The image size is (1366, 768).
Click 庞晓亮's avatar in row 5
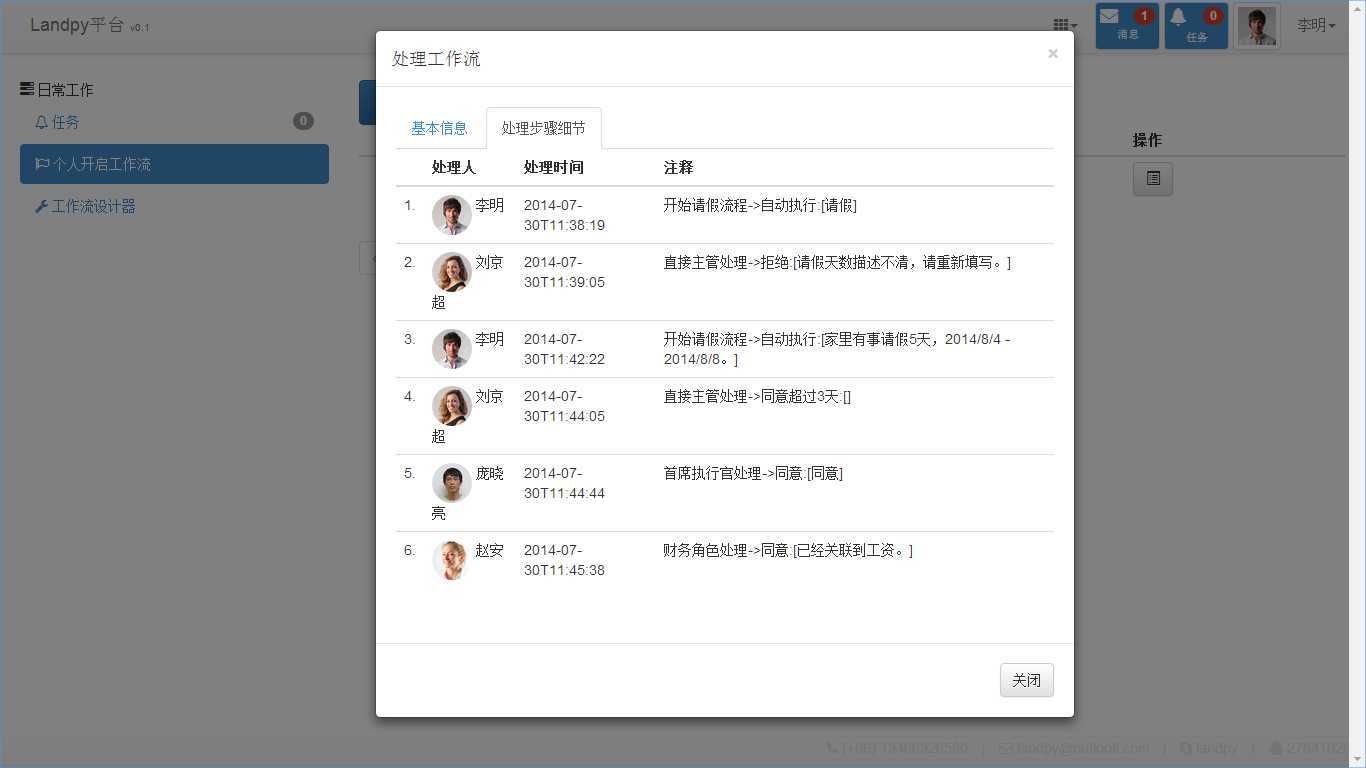pos(451,483)
